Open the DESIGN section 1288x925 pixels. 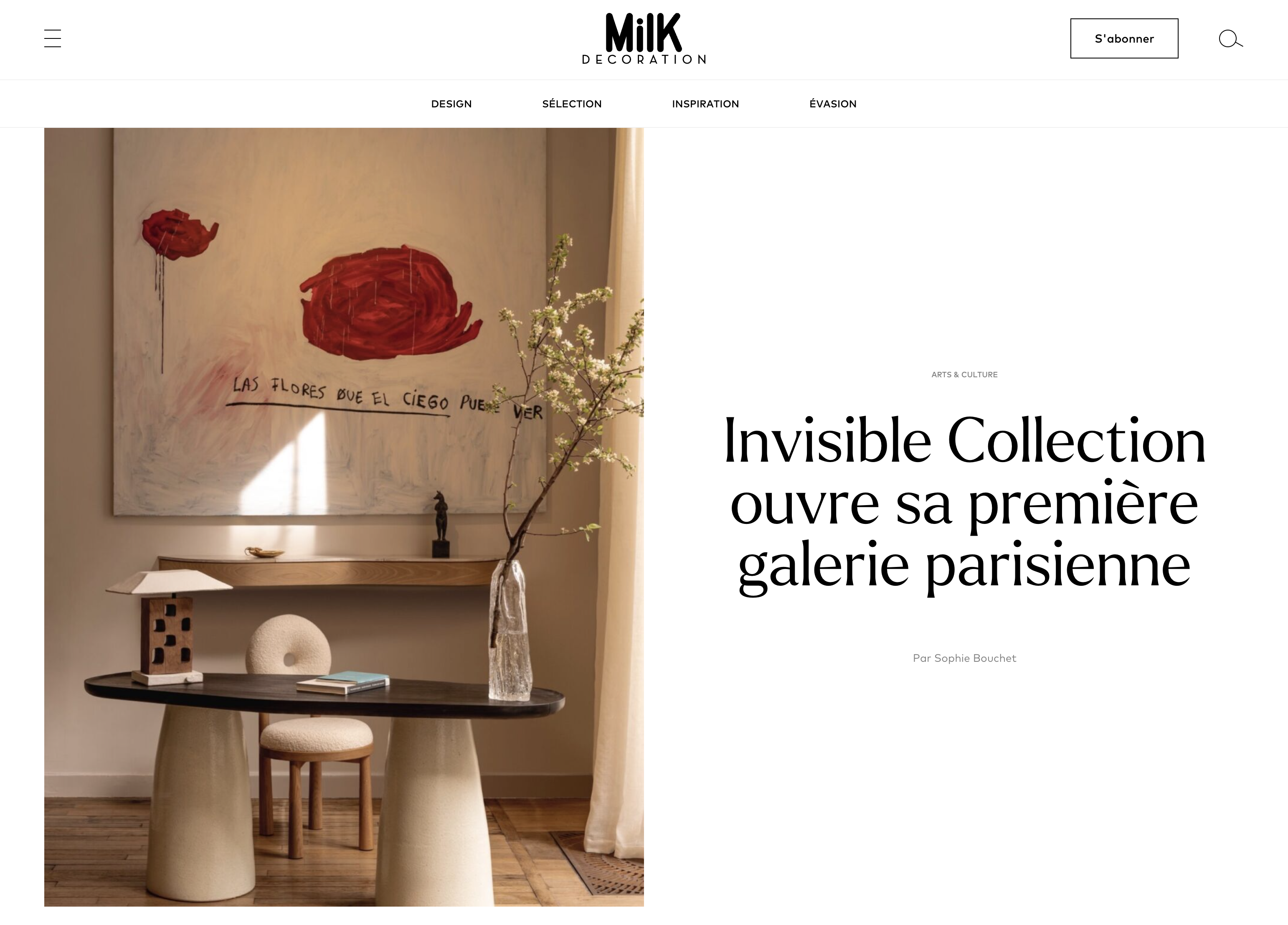pos(451,104)
